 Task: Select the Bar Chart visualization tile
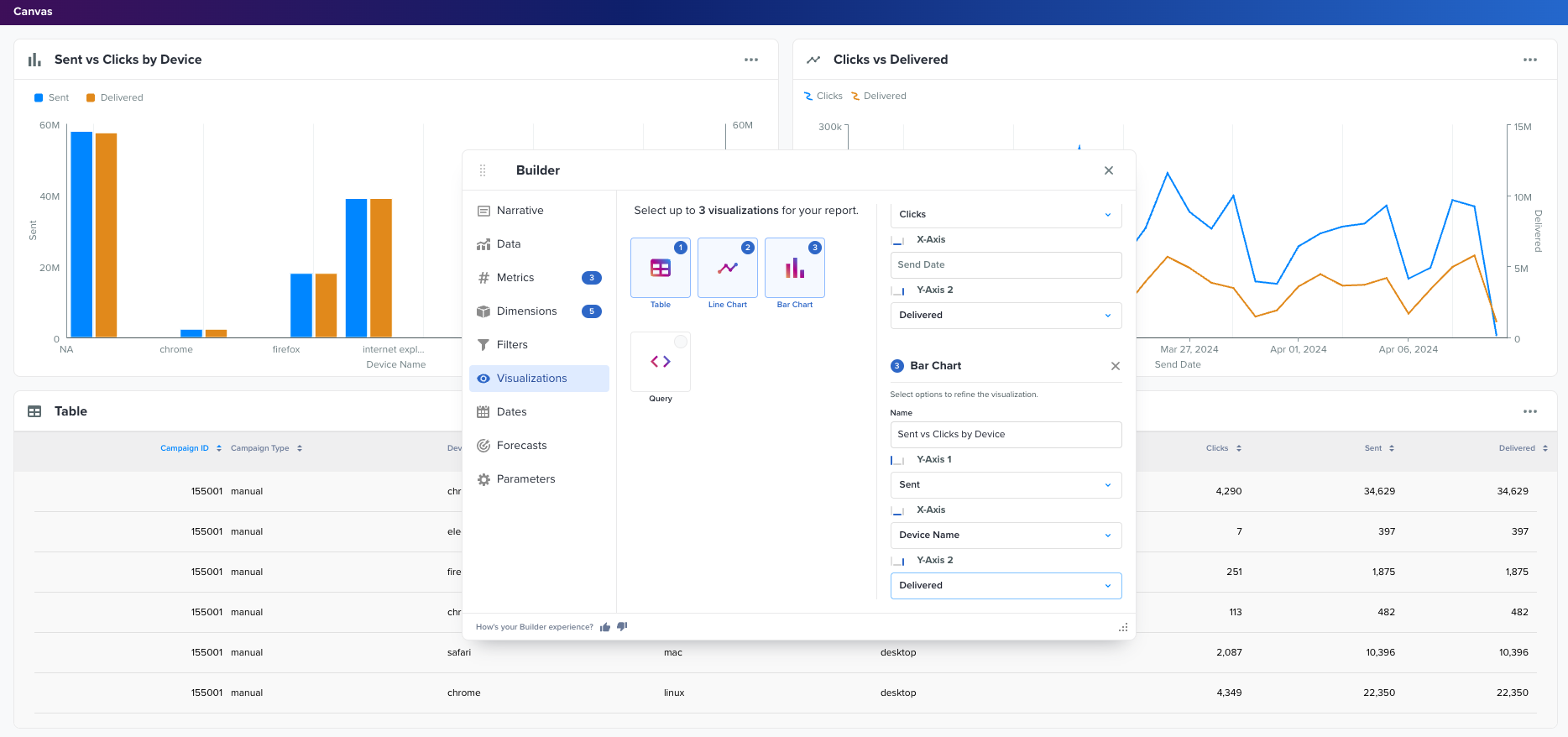[795, 268]
